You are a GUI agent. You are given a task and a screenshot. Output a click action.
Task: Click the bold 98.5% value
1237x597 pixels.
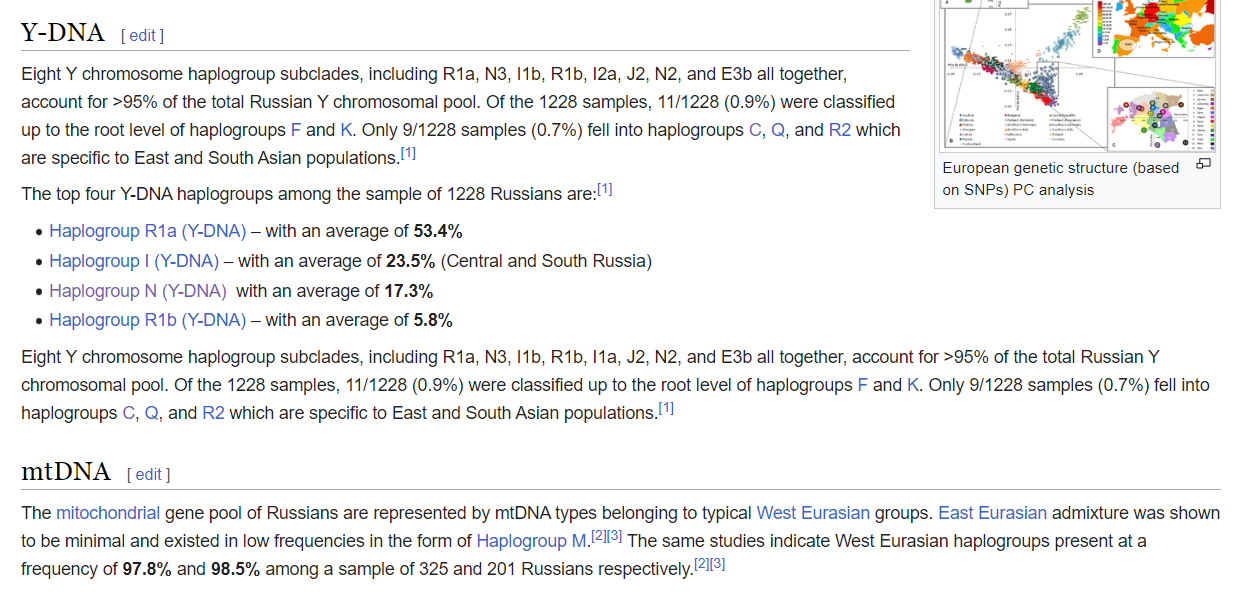click(236, 569)
